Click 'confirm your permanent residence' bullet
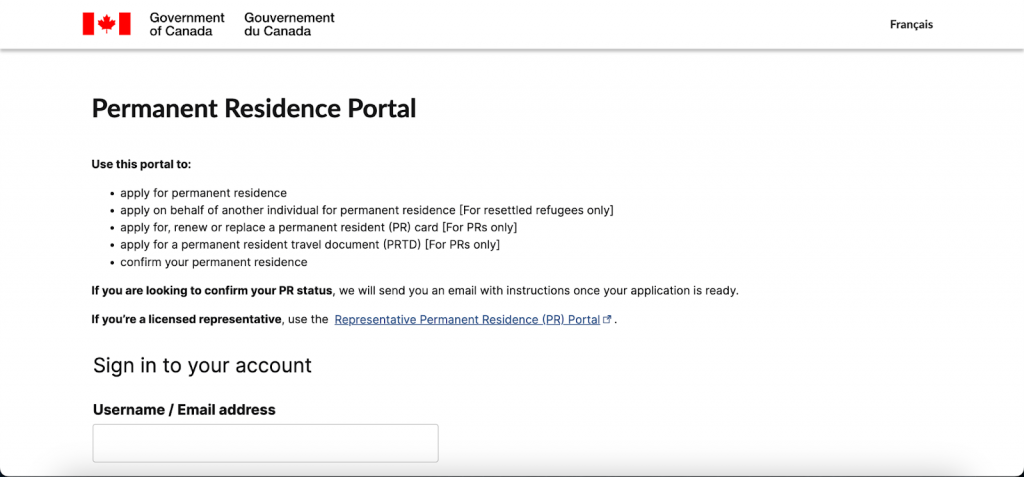This screenshot has height=477, width=1024. click(x=214, y=262)
